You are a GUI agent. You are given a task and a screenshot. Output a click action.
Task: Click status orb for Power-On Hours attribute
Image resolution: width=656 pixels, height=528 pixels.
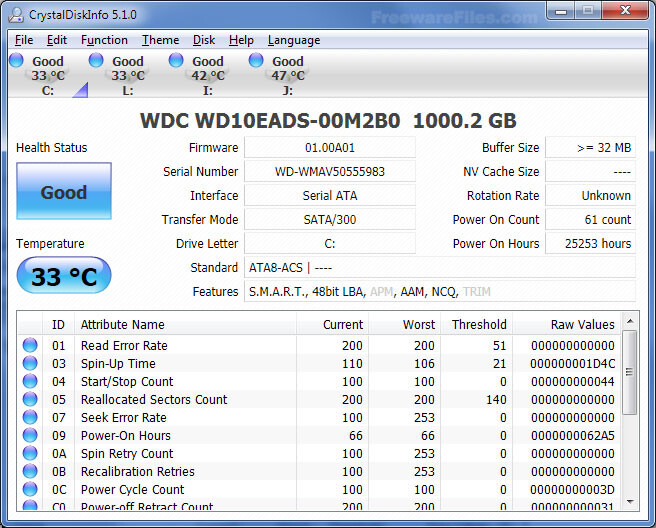click(x=30, y=435)
